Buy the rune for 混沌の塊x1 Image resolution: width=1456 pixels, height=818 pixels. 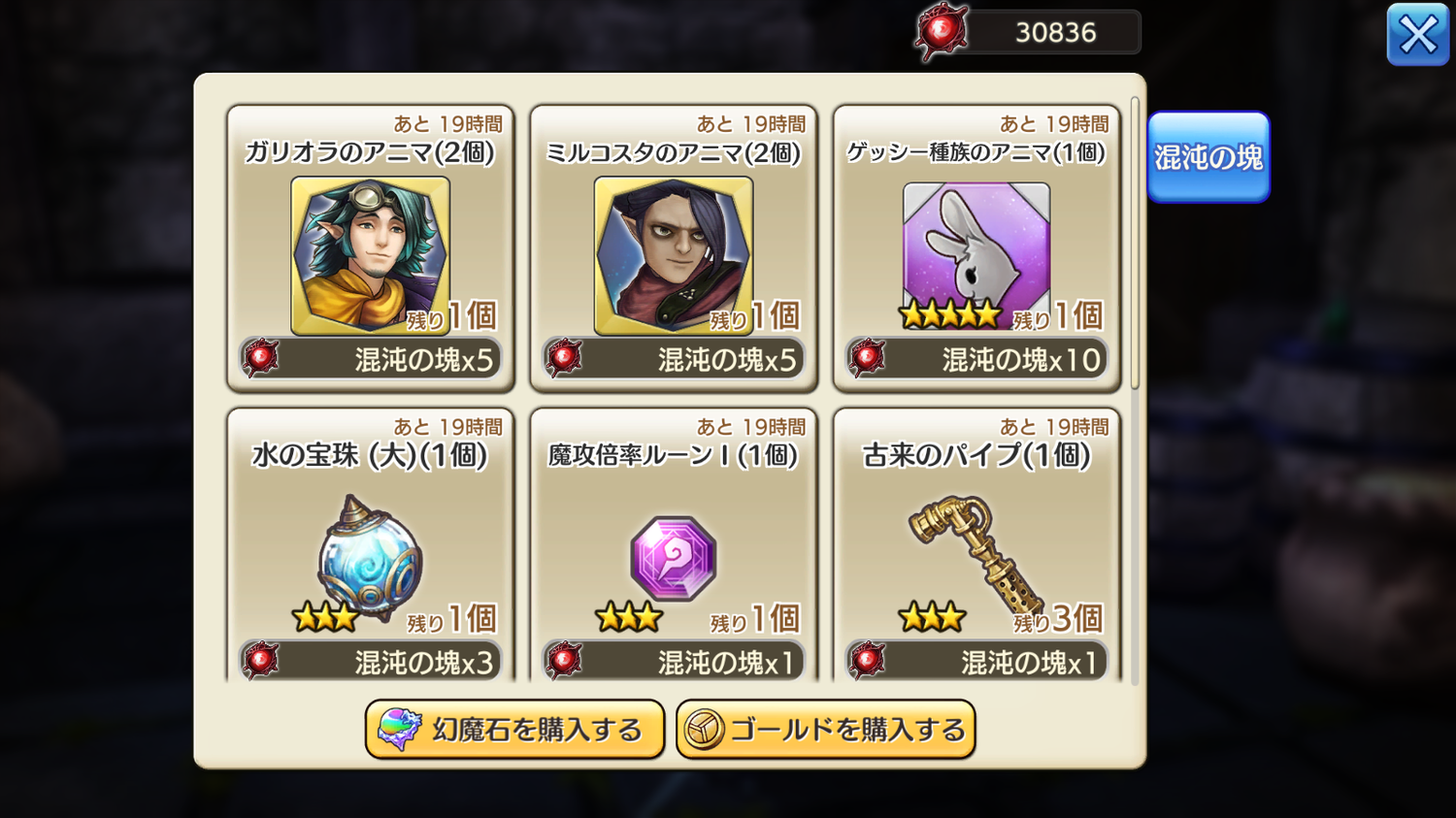[x=674, y=662]
